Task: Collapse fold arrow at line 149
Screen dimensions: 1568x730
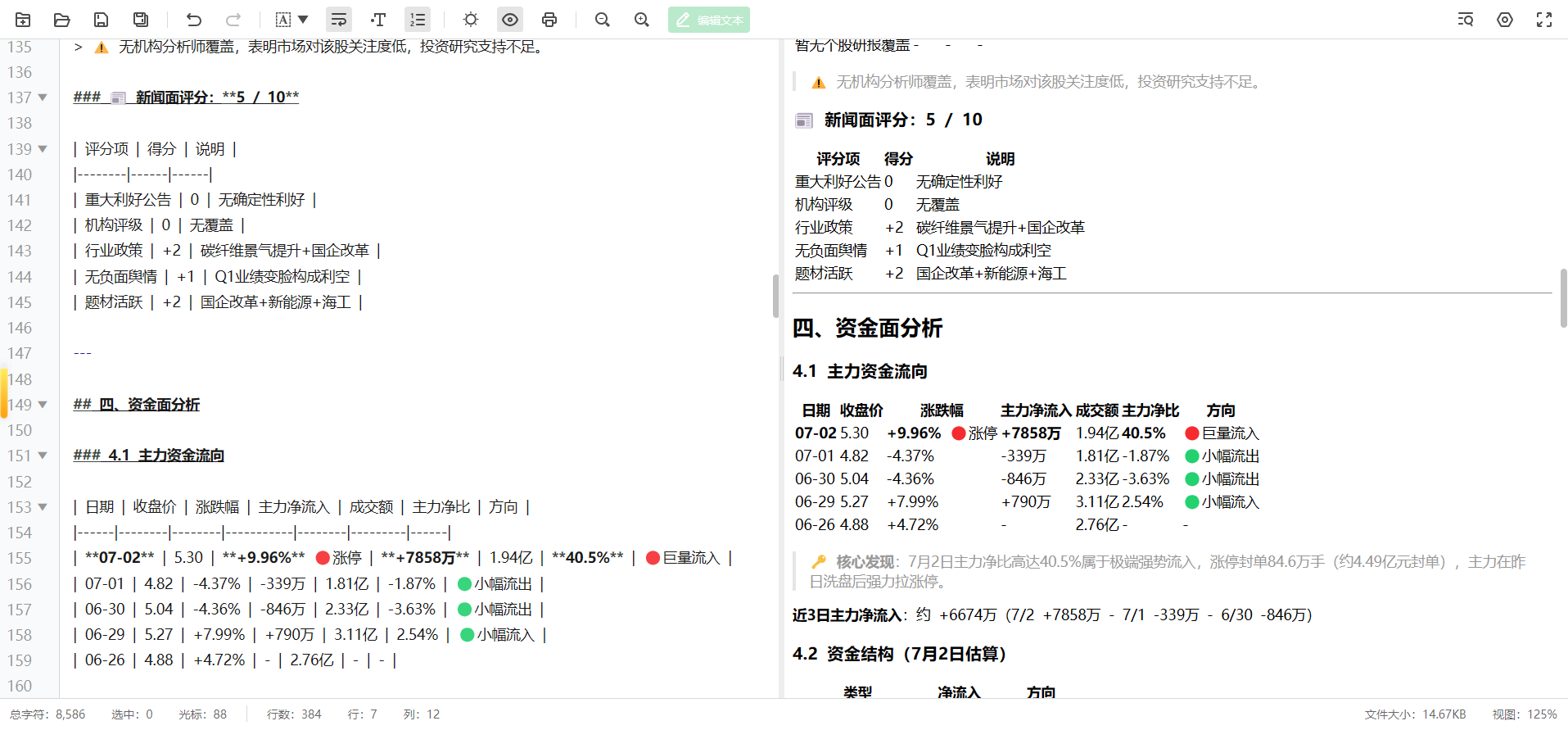Action: tap(43, 405)
